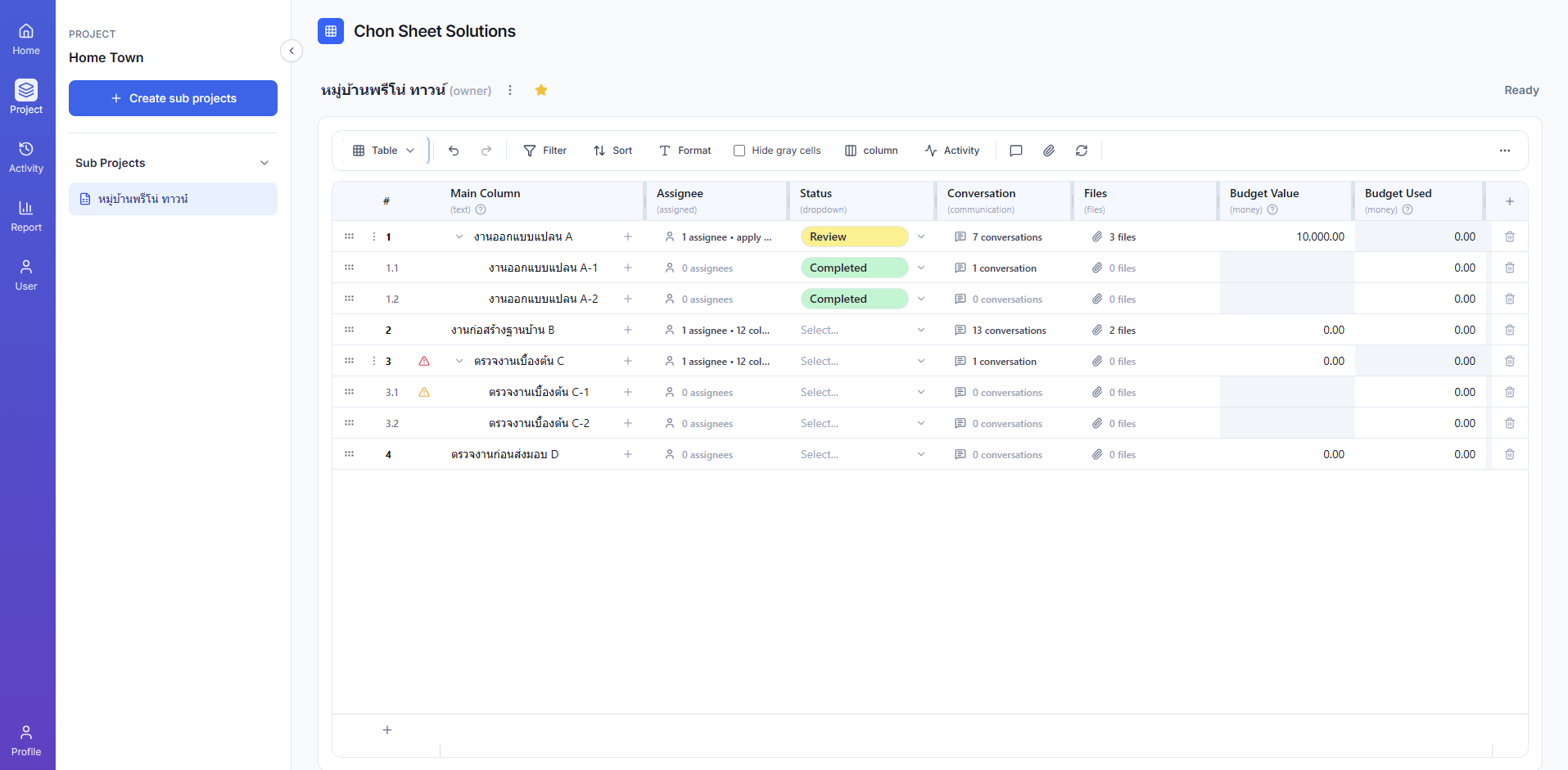The width and height of the screenshot is (1568, 770).
Task: Add a new column with plus icon
Action: (x=1510, y=201)
